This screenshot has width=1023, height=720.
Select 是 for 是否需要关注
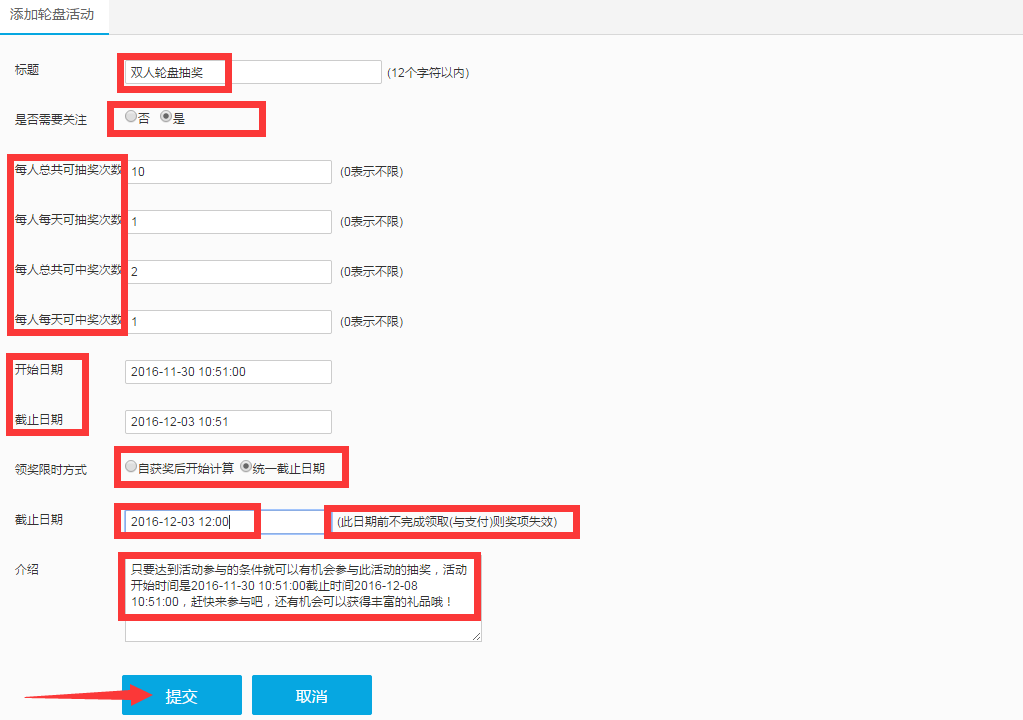tap(166, 117)
